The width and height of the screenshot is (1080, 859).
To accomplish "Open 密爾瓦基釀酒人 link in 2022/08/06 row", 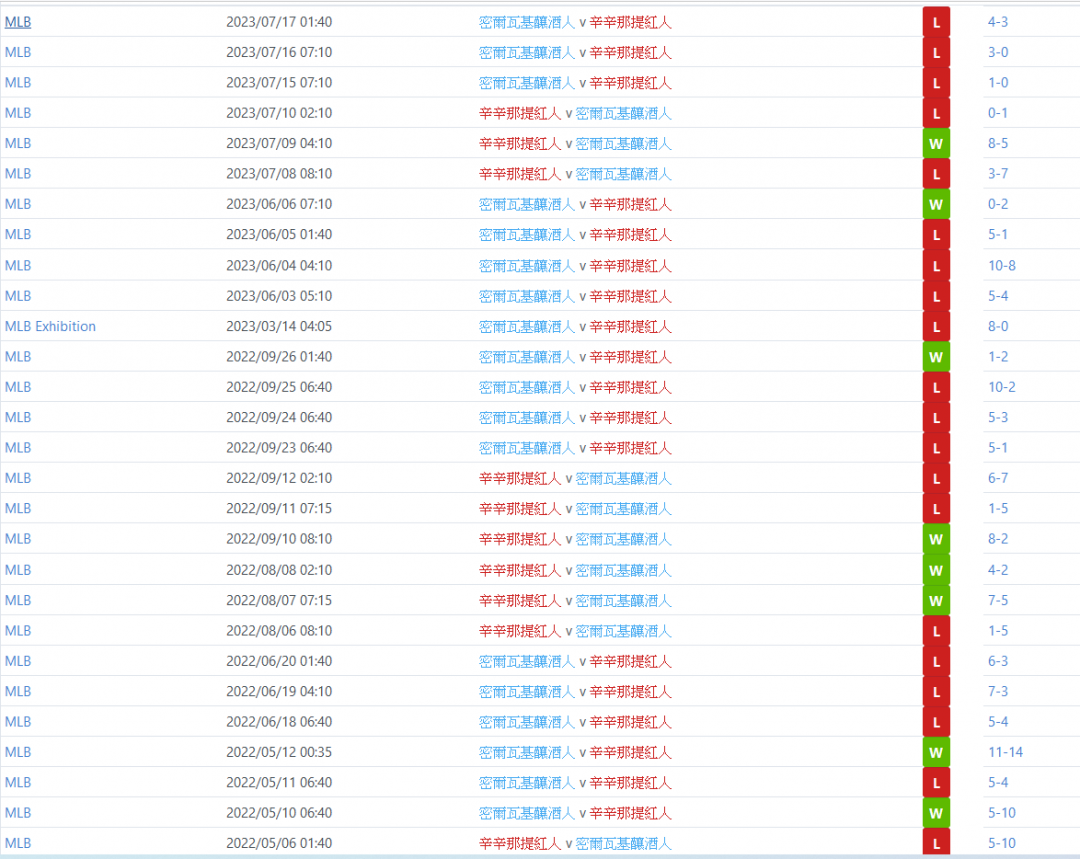I will pos(623,631).
